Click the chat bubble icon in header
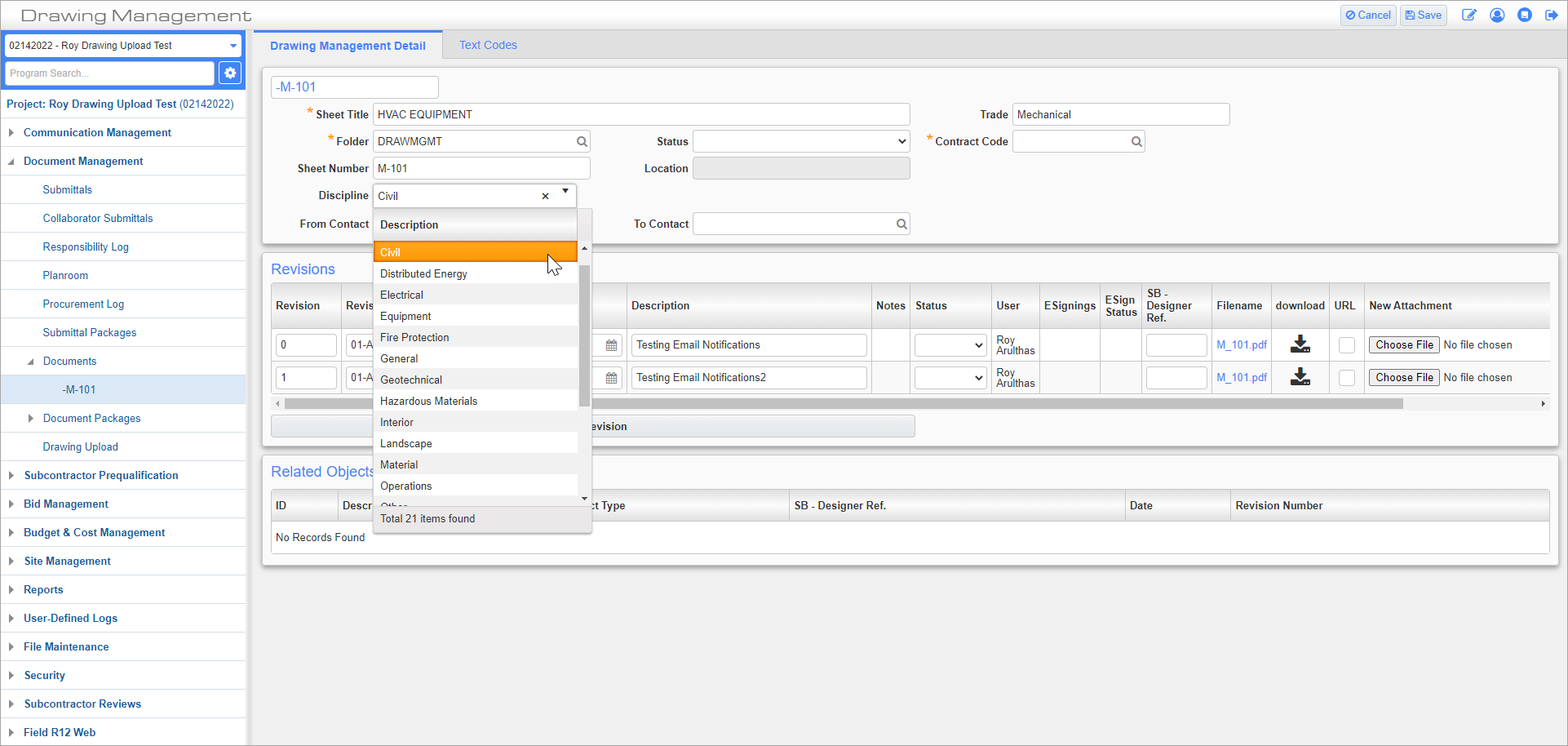The height and width of the screenshot is (746, 1568). (1525, 16)
